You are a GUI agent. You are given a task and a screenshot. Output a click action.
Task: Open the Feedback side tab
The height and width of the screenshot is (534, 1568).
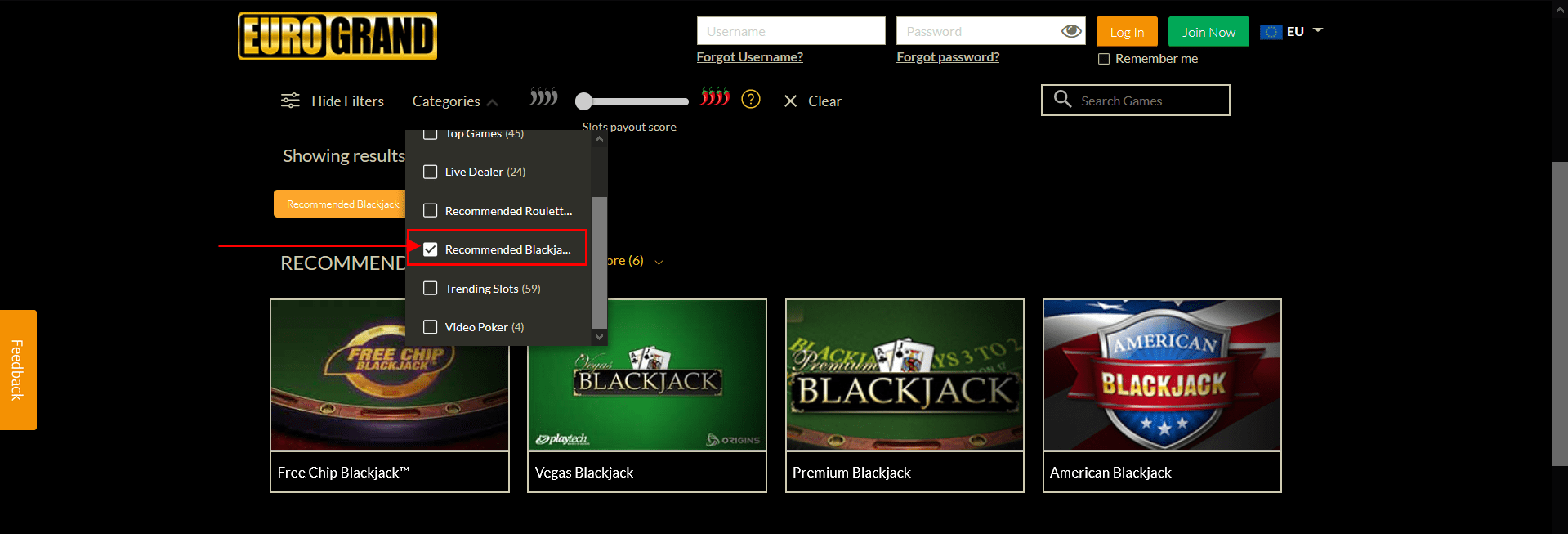(18, 370)
